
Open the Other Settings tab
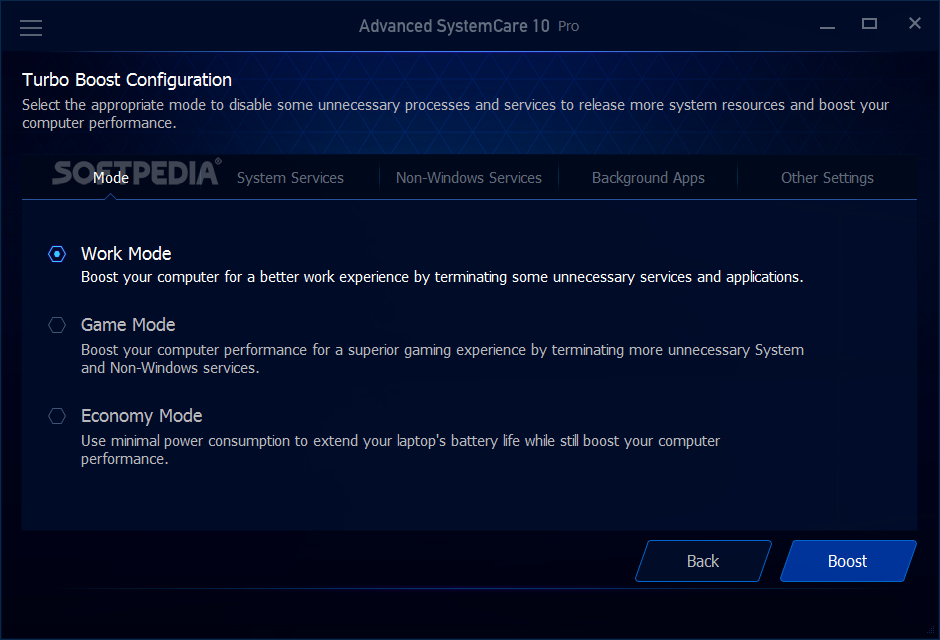pos(827,178)
